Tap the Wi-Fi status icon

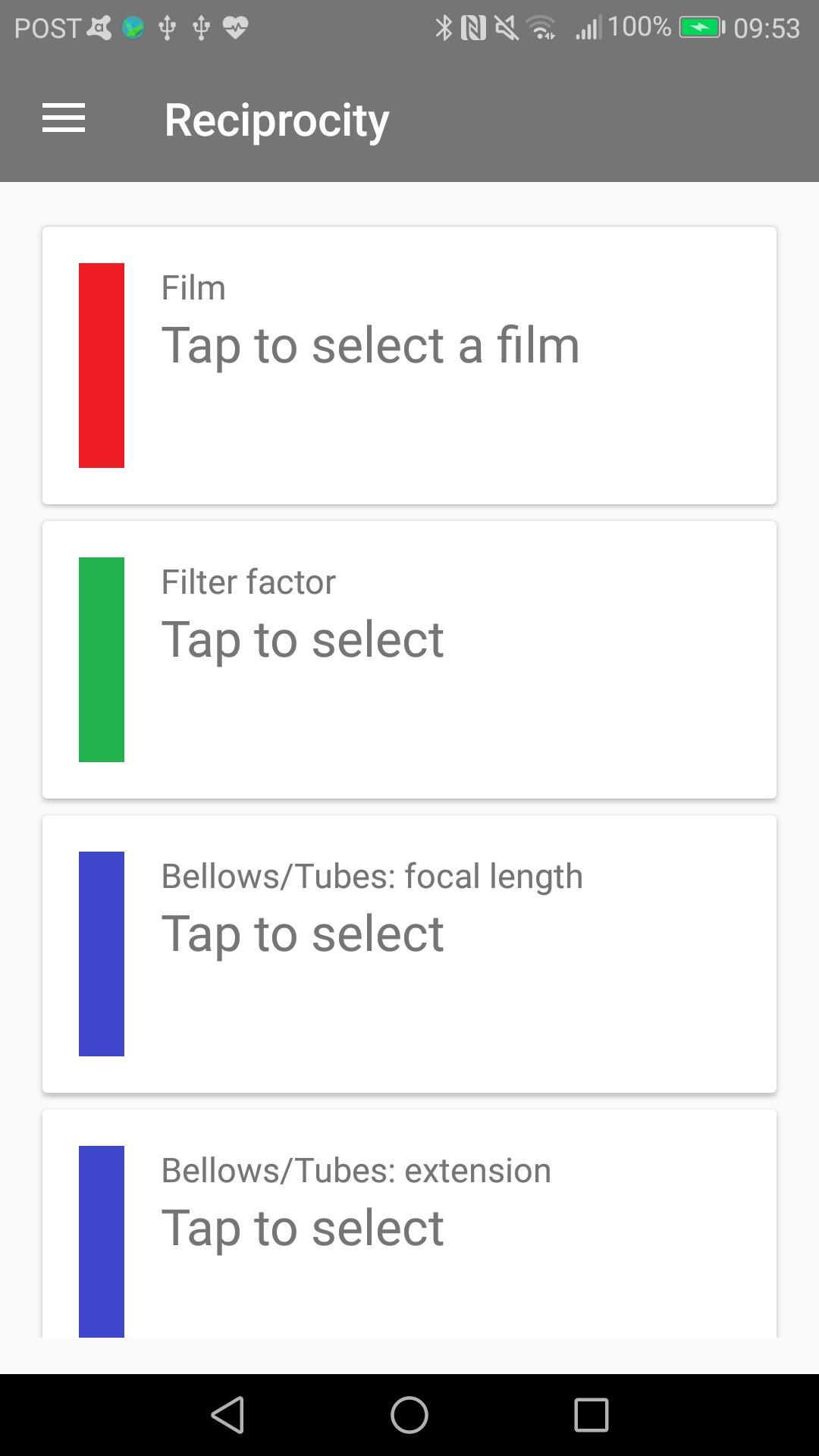(x=543, y=28)
